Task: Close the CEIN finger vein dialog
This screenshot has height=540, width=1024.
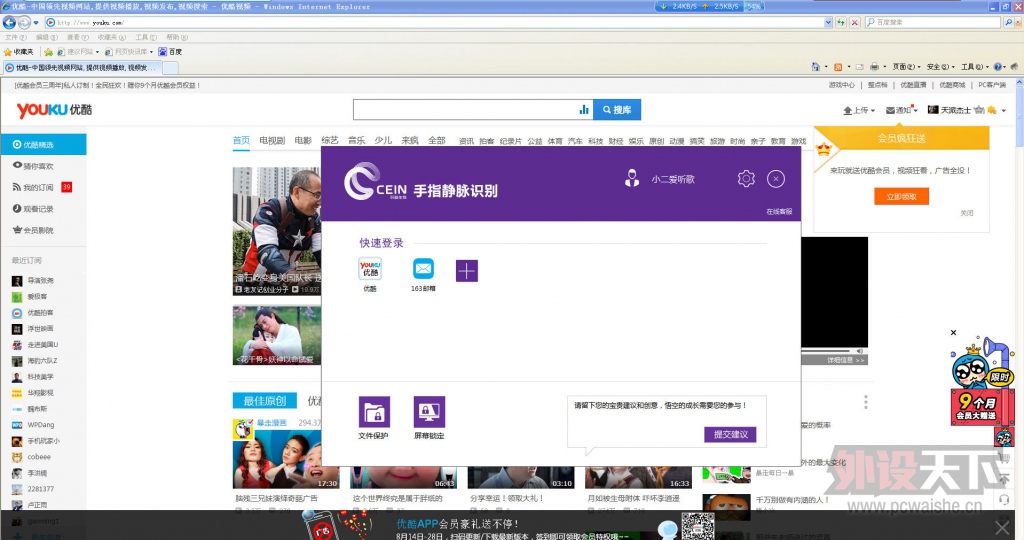Action: pyautogui.click(x=776, y=179)
